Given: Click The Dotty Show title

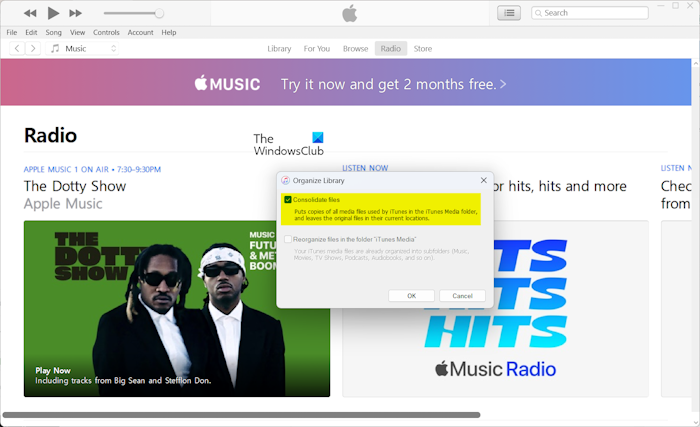Looking at the screenshot, I should 75,186.
